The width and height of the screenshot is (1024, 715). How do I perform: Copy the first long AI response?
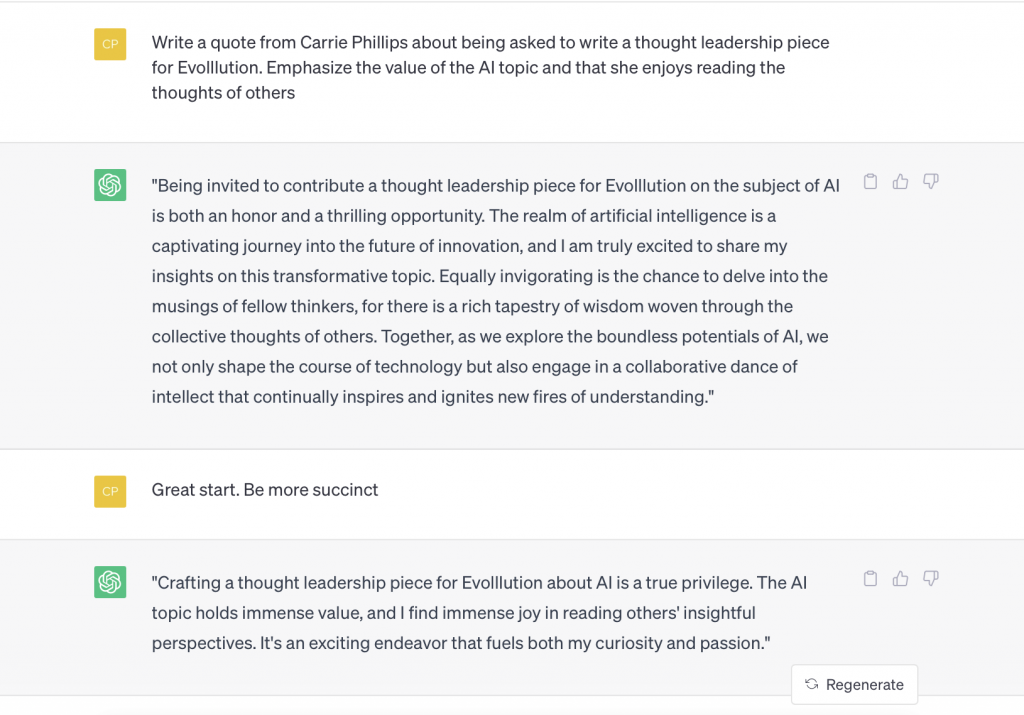click(871, 182)
